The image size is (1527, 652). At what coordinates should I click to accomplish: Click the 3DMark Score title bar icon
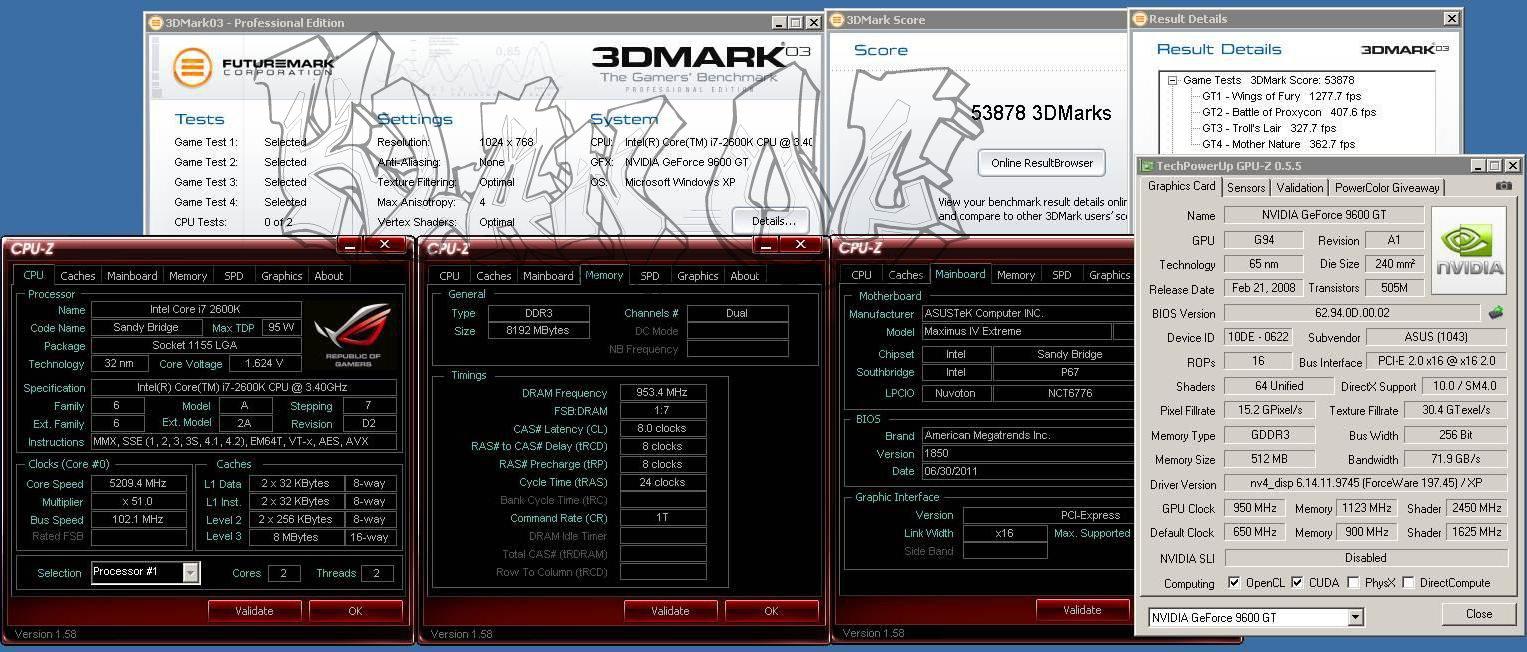(837, 20)
